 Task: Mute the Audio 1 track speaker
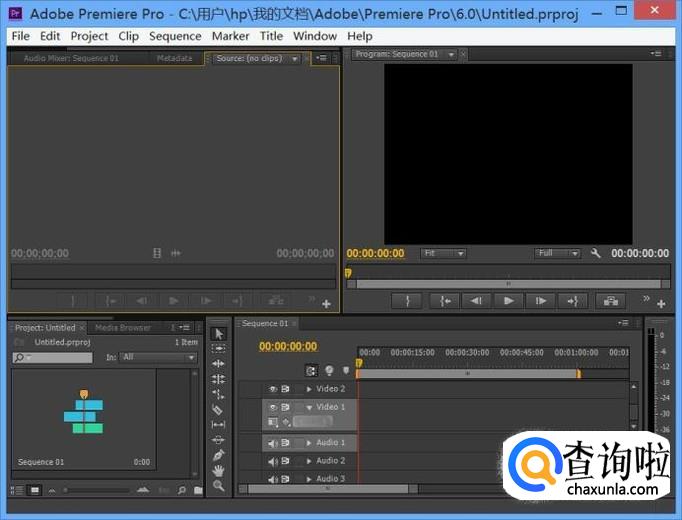coord(272,443)
